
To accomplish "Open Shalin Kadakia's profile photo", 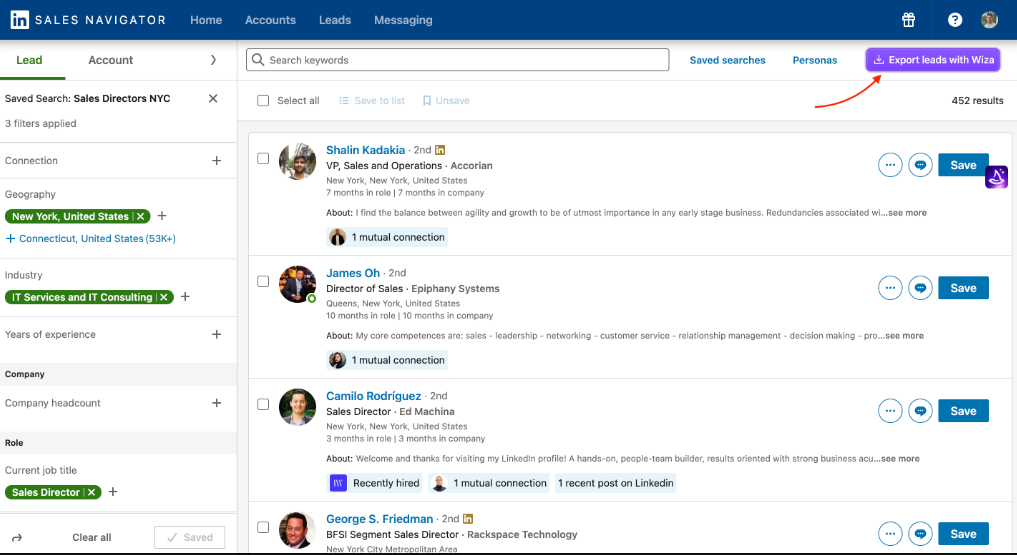I will (297, 162).
